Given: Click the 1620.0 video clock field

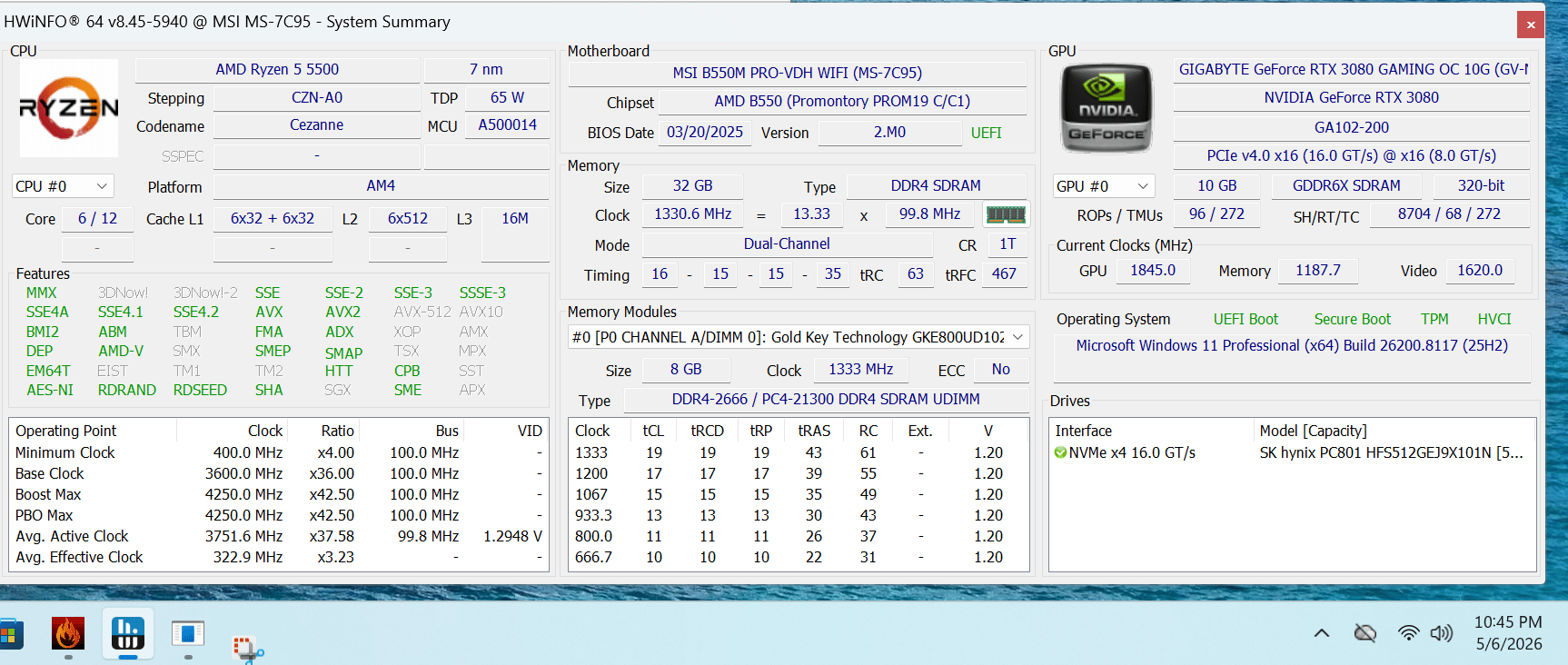Looking at the screenshot, I should click(1479, 271).
